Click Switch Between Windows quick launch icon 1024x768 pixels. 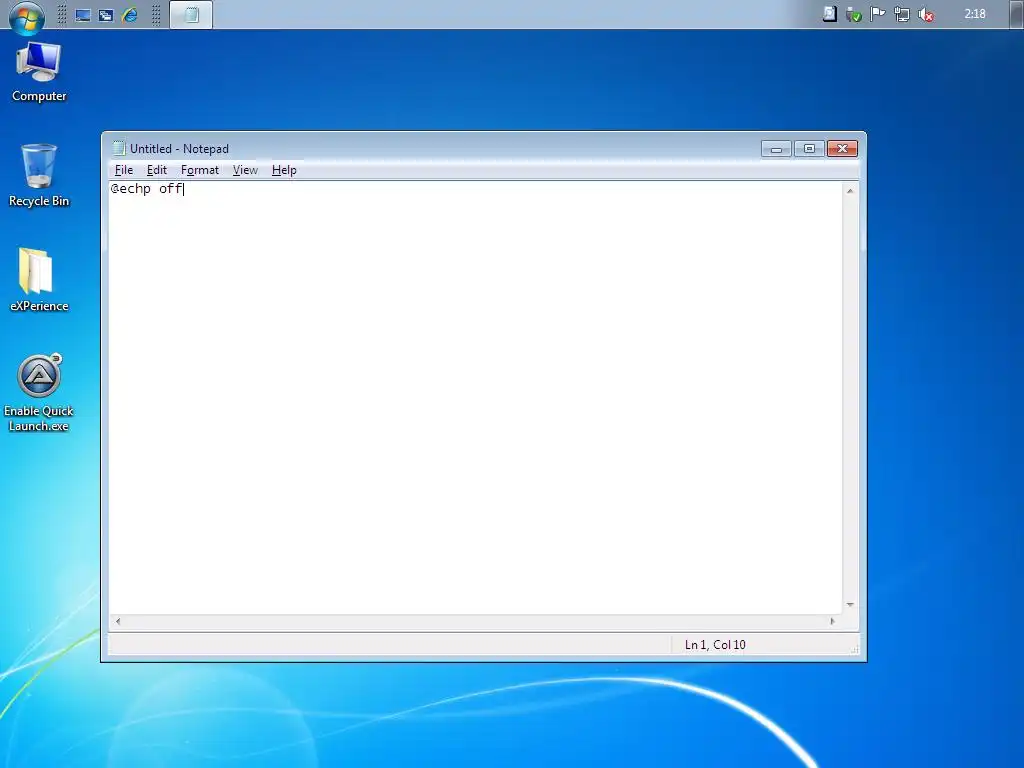tap(106, 15)
